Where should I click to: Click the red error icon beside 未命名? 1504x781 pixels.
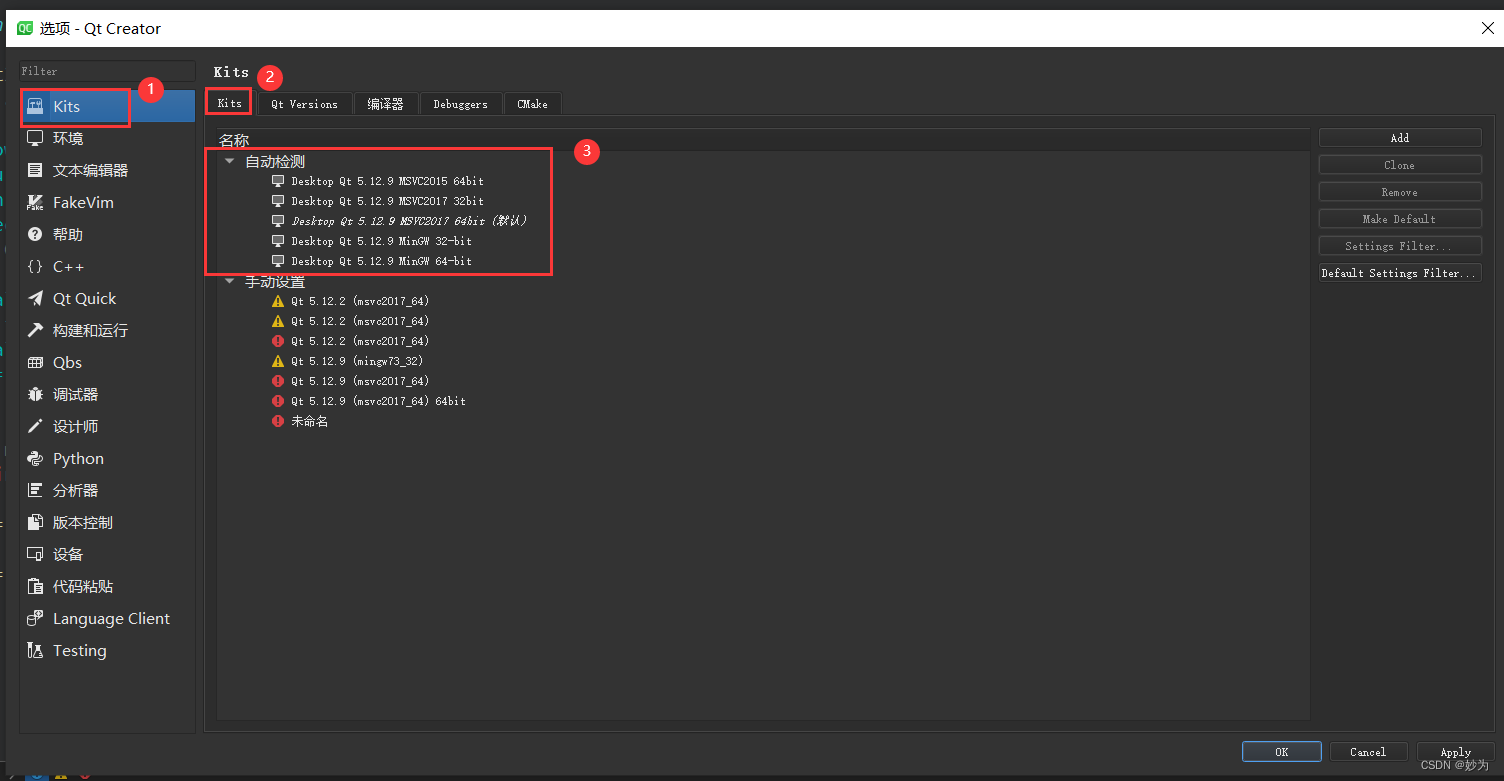[278, 421]
